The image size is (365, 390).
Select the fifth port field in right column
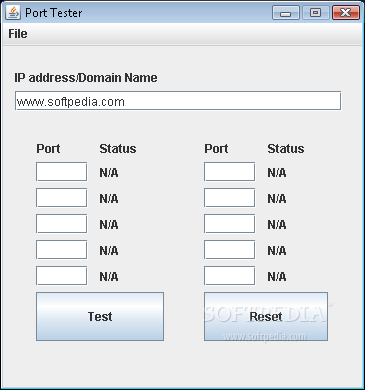(230, 276)
